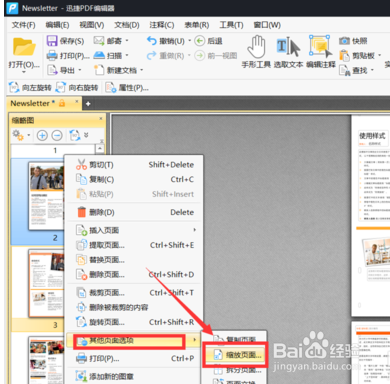This screenshot has width=390, height=384.
Task: Rotate page right with 向右旋转
Action: tap(77, 87)
